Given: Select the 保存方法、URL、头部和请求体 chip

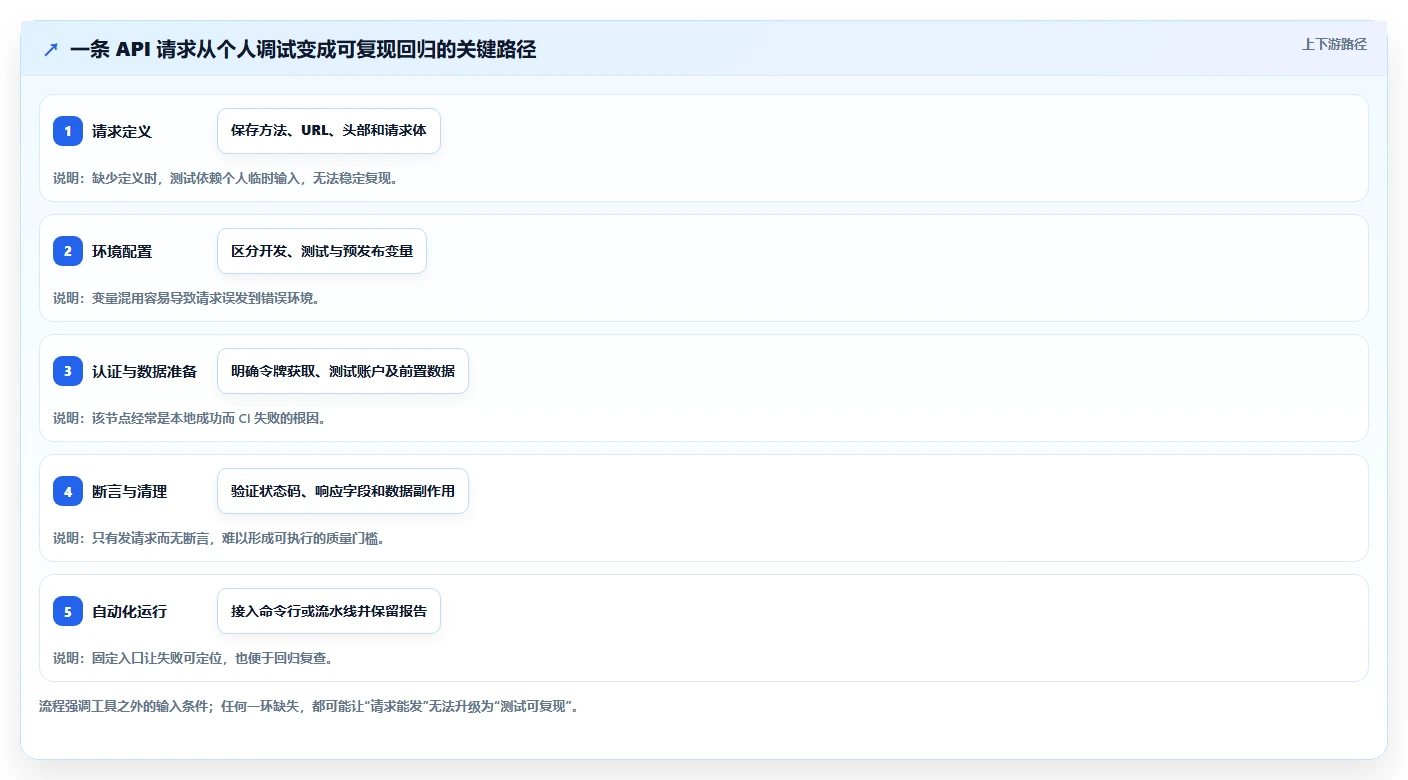Looking at the screenshot, I should pos(329,131).
